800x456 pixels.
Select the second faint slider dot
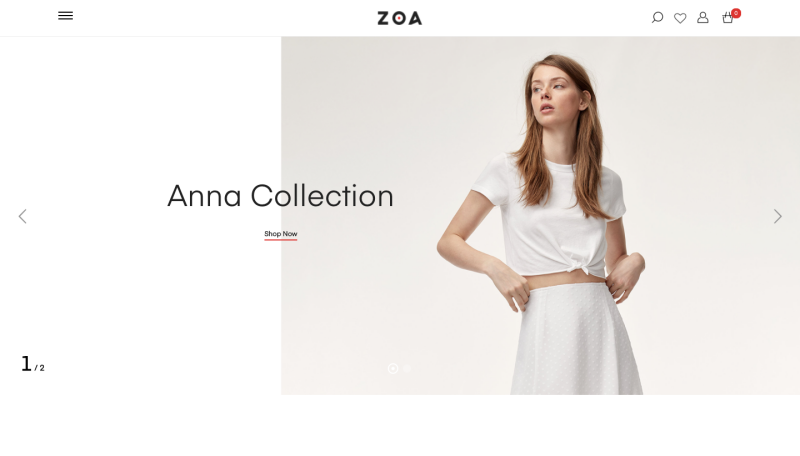click(x=407, y=368)
